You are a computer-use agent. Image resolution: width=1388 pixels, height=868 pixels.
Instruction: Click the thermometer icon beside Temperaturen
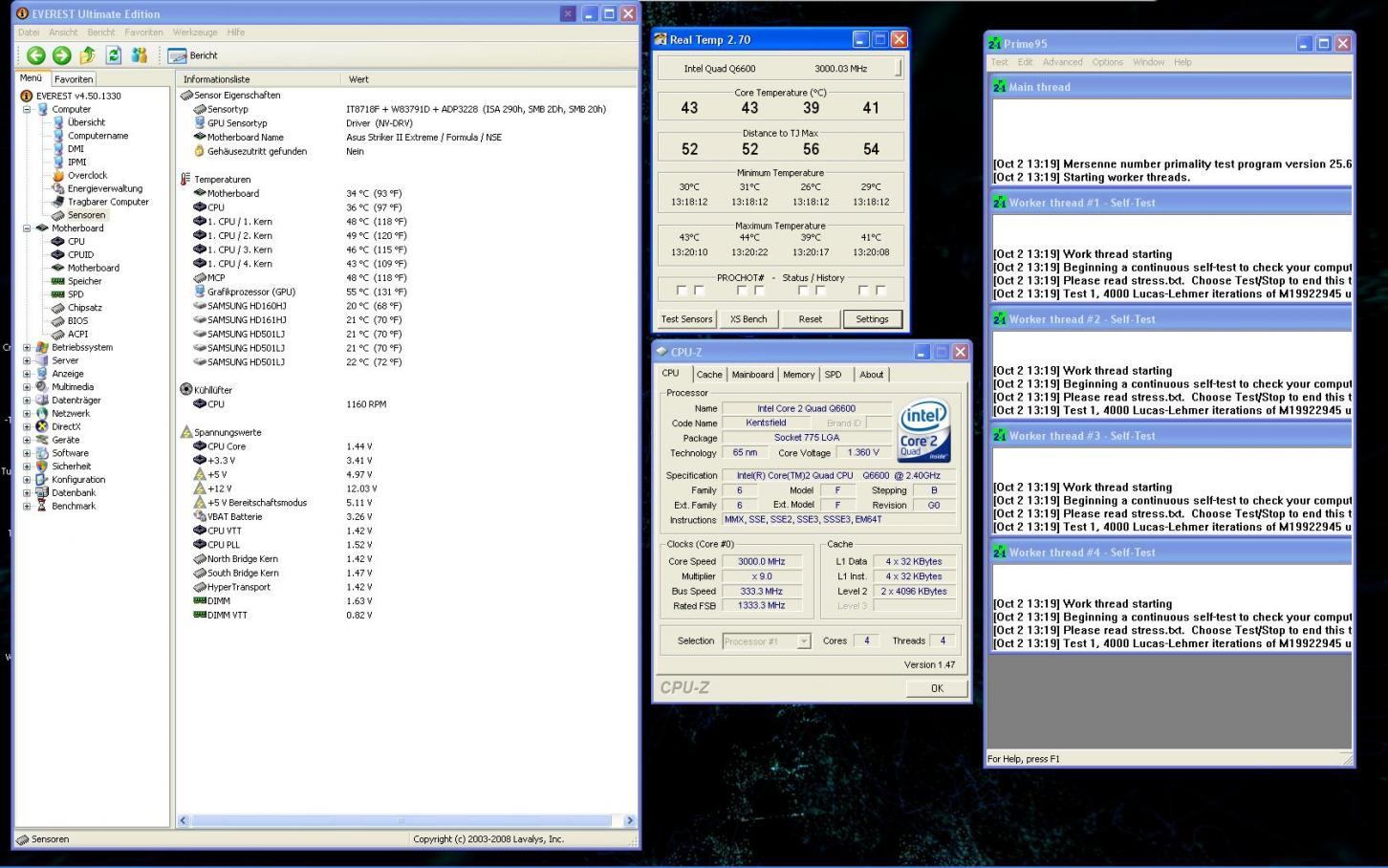pyautogui.click(x=185, y=179)
